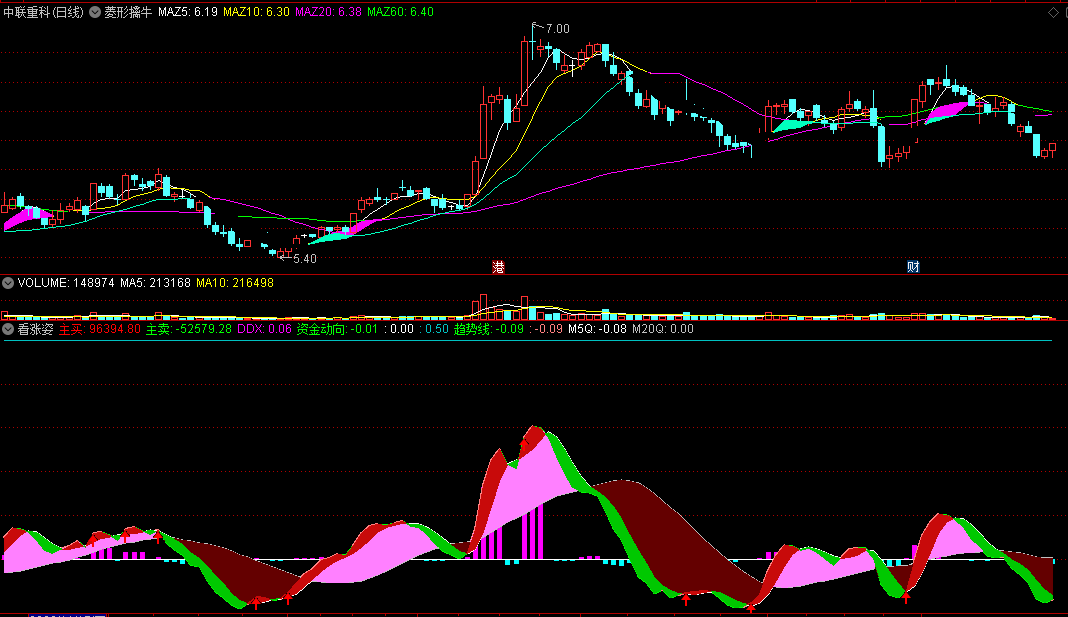Click the 资金动向: -0.01 value
Screen dimensions: 1068x617
pyautogui.click(x=337, y=329)
